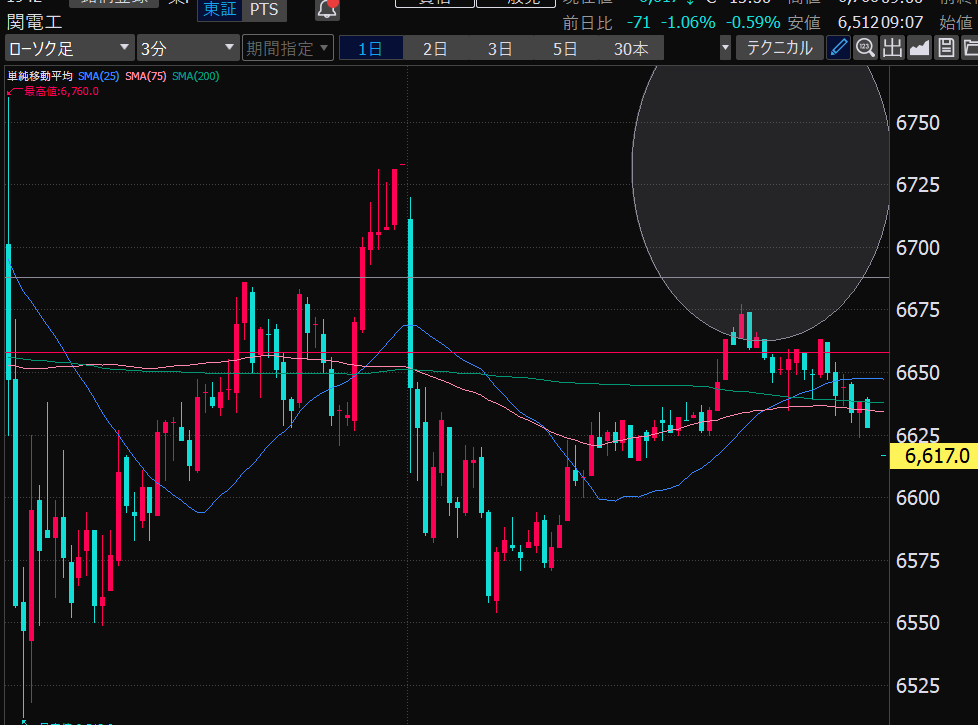
Task: Click the save chart floppy icon
Action: click(945, 48)
